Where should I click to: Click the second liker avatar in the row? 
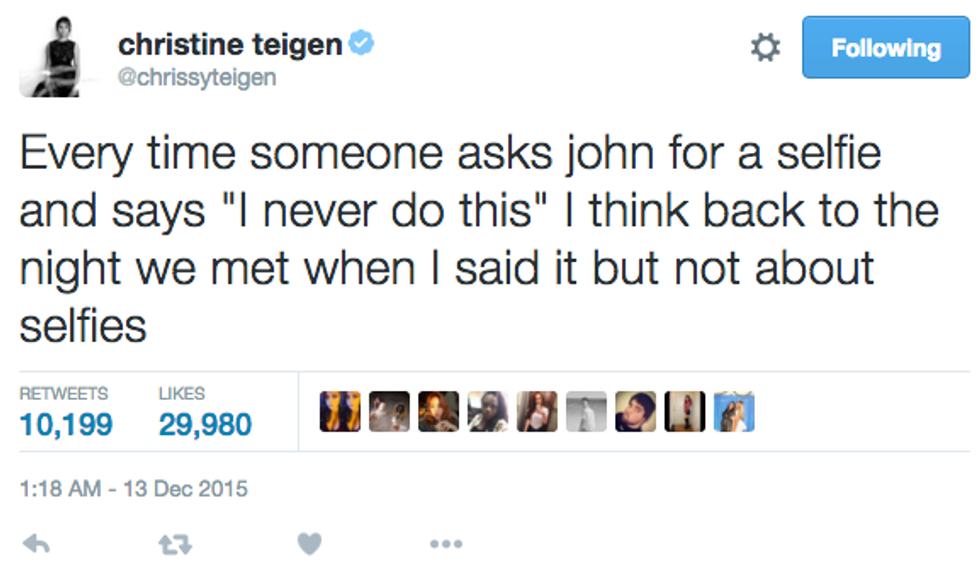[x=389, y=412]
